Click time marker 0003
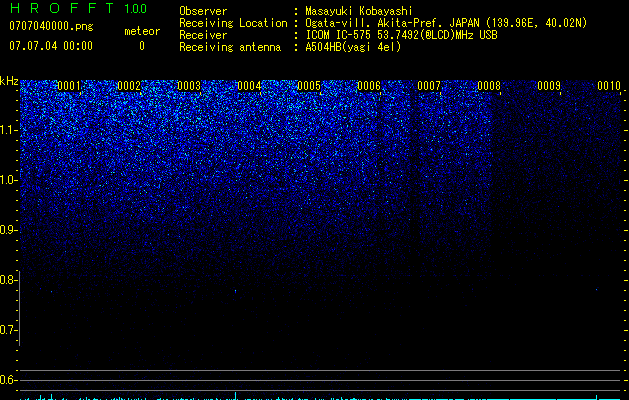Viewport: 629px width, 400px height. (189, 86)
